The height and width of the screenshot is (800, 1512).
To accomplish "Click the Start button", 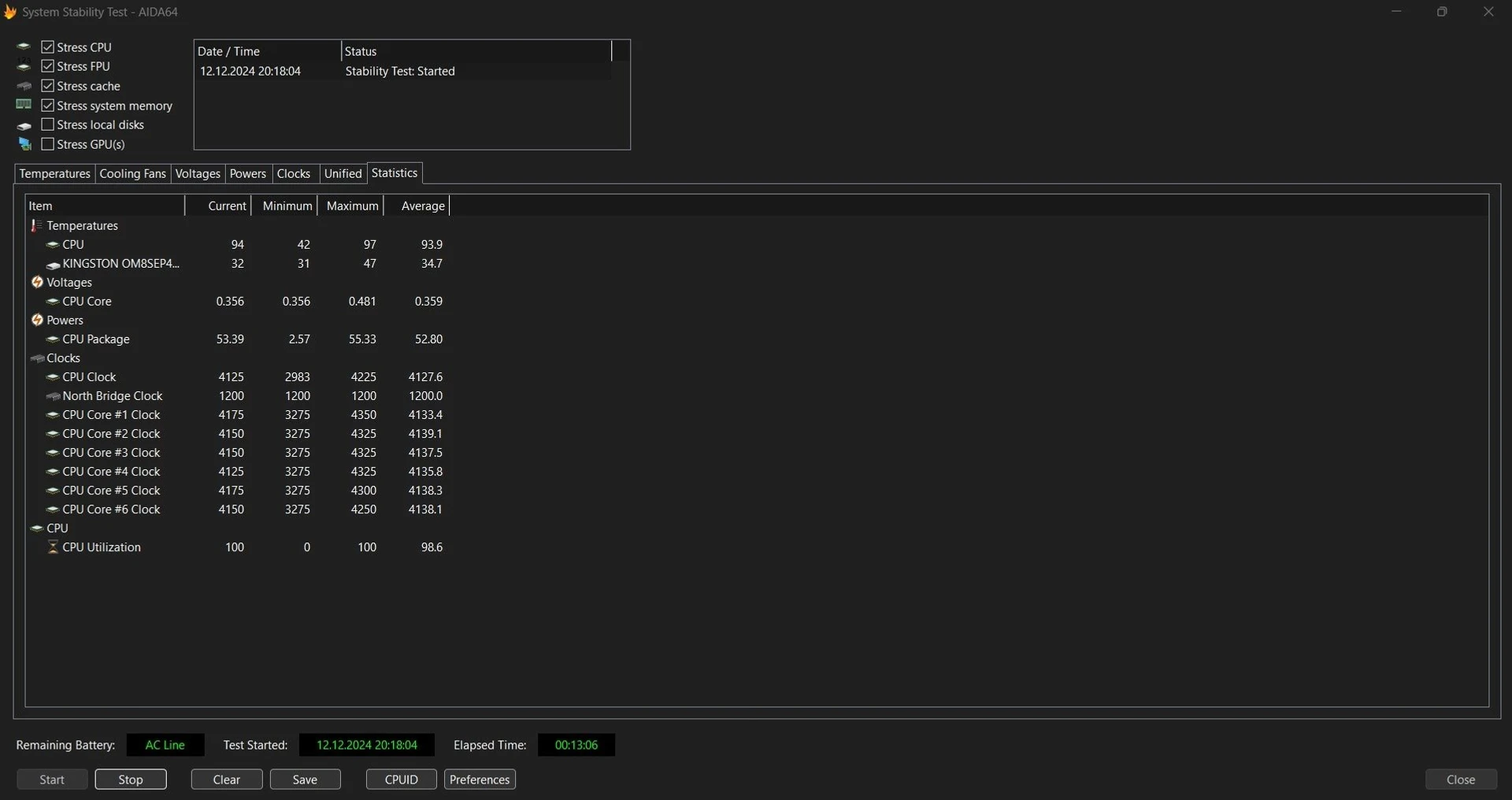I will point(52,780).
